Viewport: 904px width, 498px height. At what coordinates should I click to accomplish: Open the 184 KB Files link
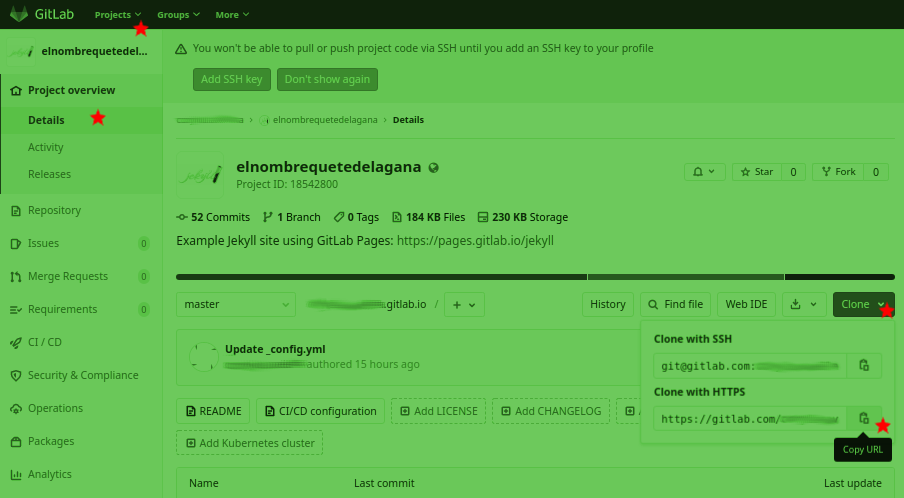pos(428,217)
